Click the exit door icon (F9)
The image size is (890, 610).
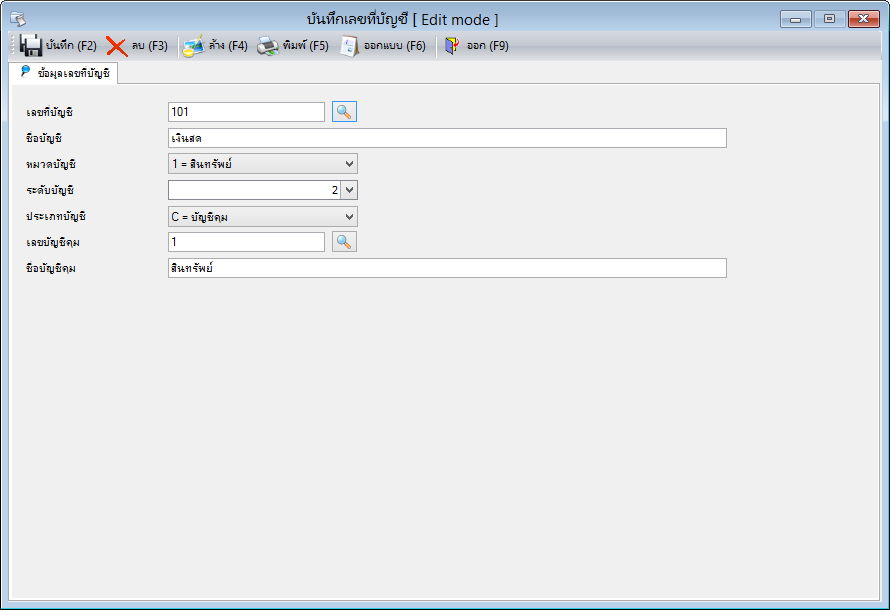(452, 45)
